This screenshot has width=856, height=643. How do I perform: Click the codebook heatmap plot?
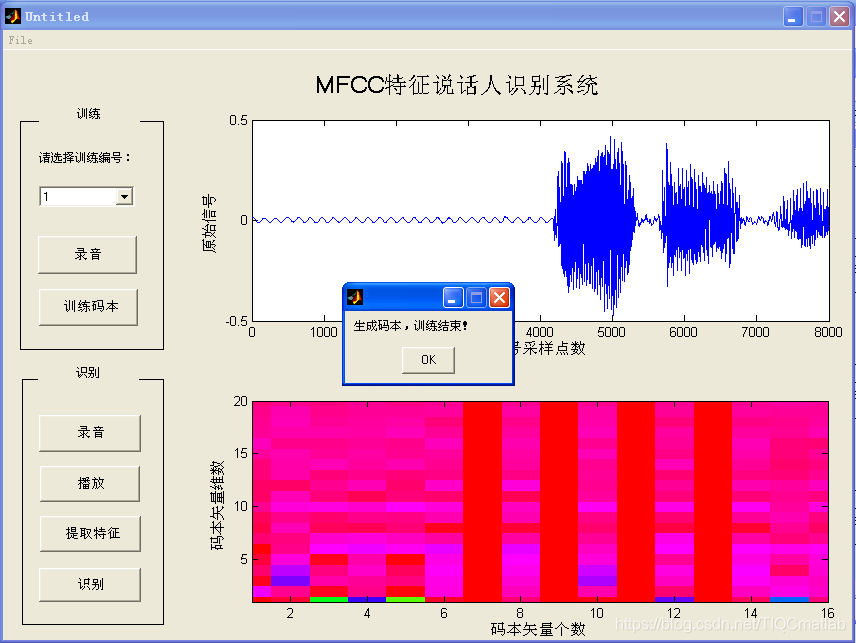(x=540, y=502)
